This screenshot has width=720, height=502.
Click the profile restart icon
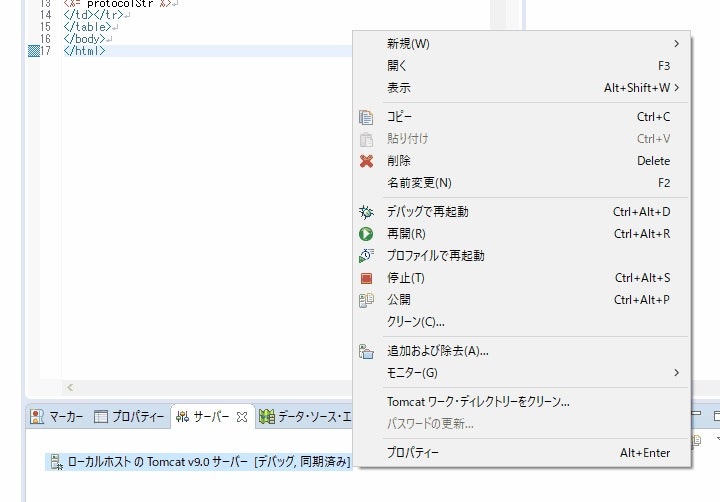click(366, 256)
